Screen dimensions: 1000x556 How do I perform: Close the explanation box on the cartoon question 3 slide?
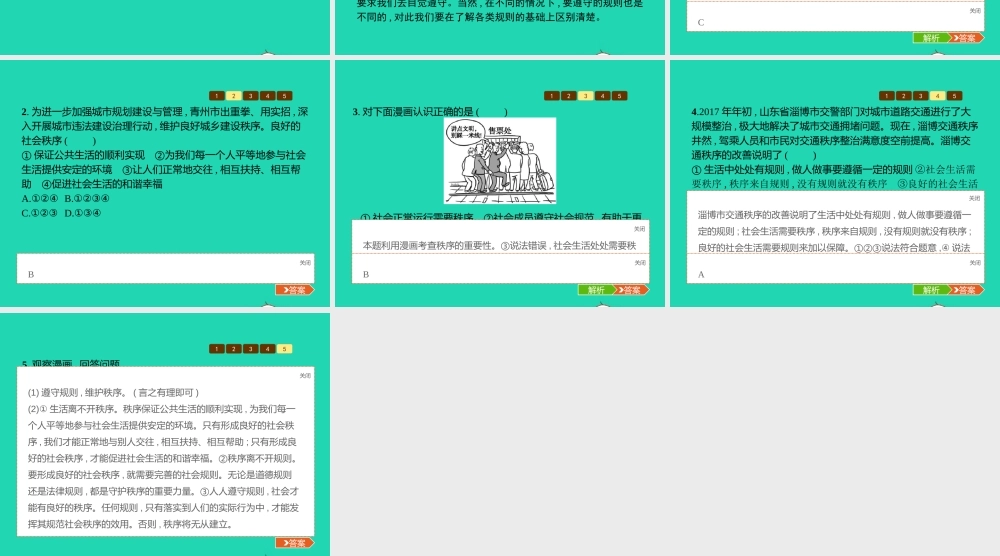pos(640,229)
